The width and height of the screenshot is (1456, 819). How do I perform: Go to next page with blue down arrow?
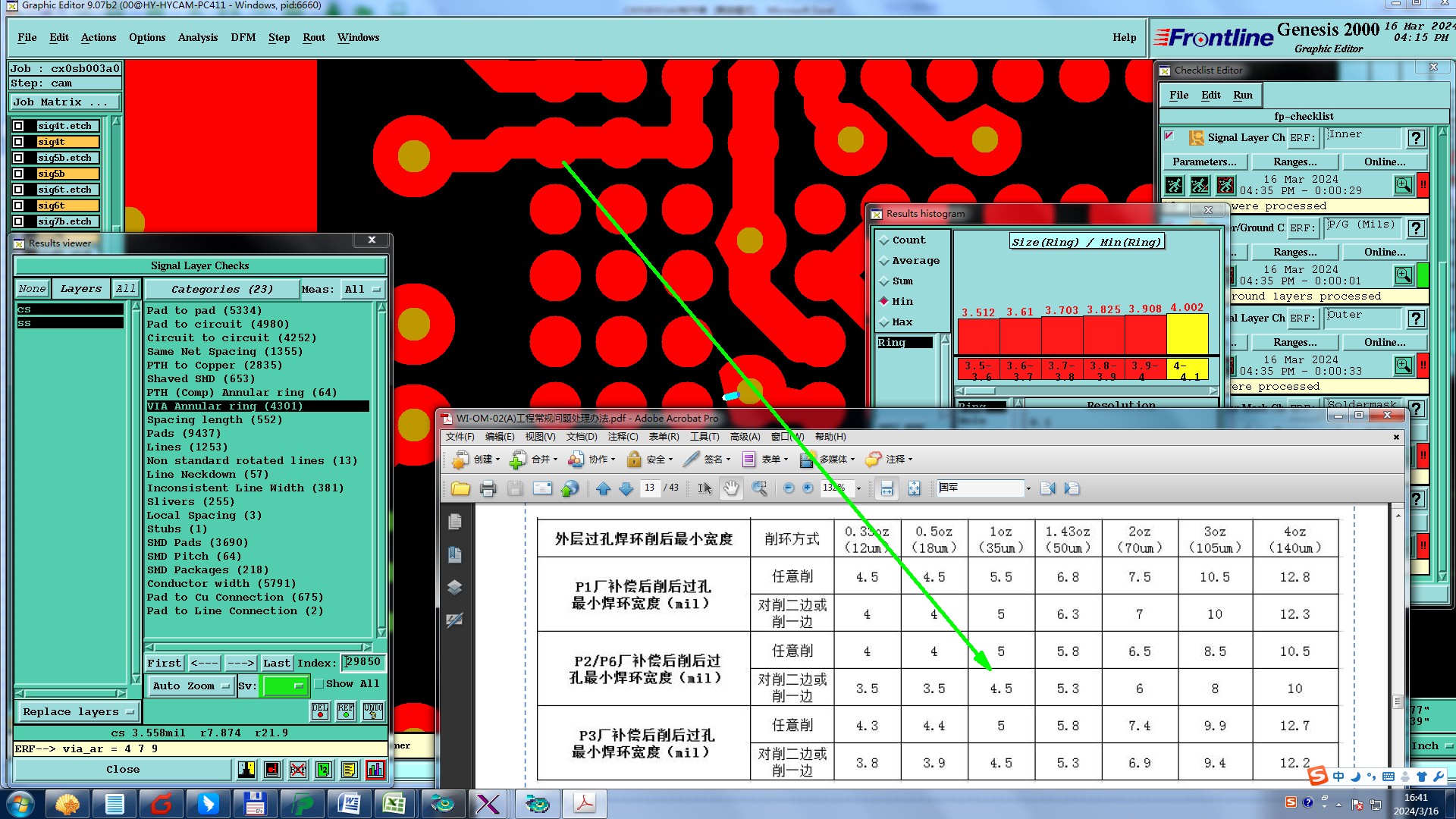tap(626, 488)
